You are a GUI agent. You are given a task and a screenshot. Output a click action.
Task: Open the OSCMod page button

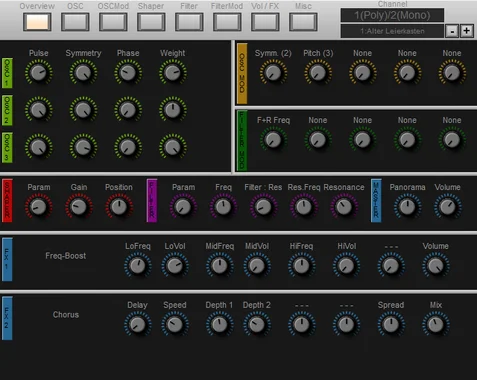[113, 22]
